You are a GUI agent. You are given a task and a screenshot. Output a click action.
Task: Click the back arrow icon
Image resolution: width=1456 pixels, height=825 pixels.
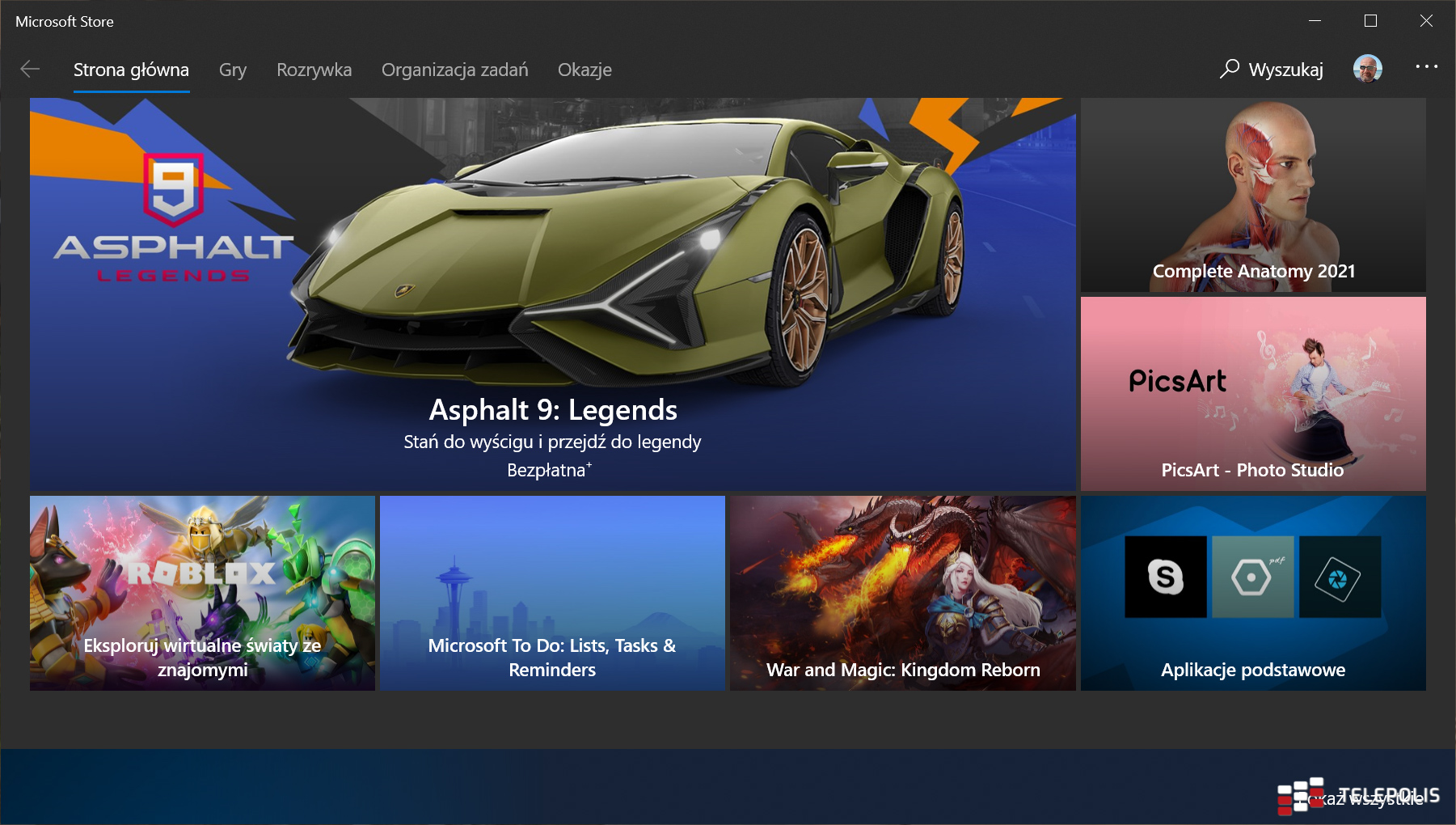point(30,70)
